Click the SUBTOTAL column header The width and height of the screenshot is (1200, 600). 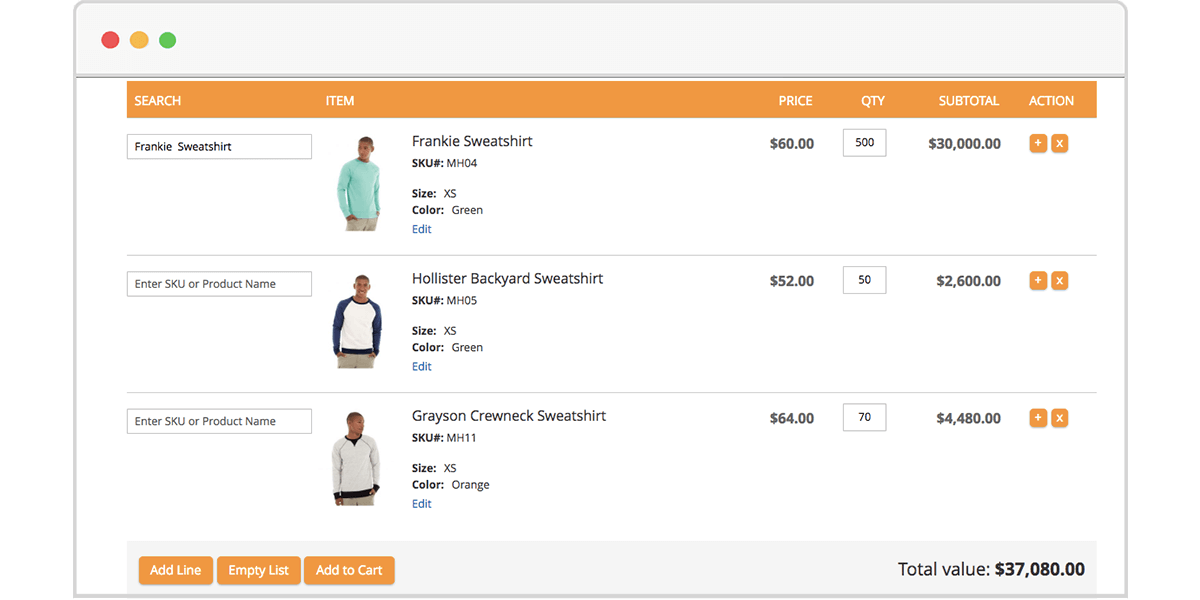[x=968, y=100]
